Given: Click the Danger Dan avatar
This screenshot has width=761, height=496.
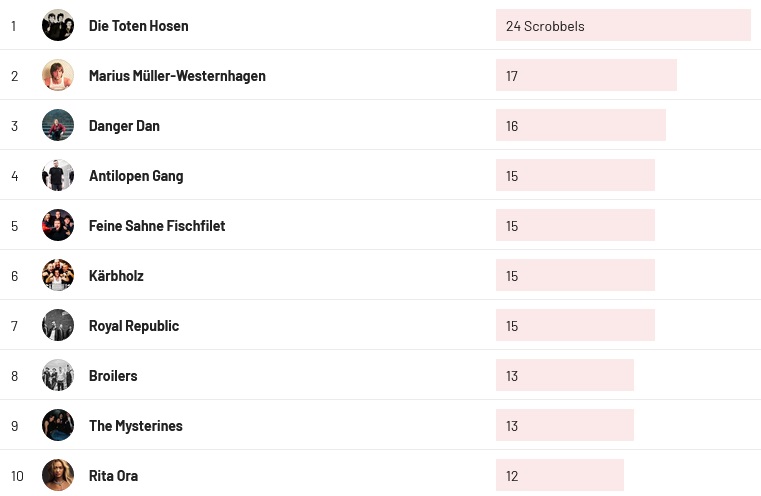Looking at the screenshot, I should coord(58,125).
